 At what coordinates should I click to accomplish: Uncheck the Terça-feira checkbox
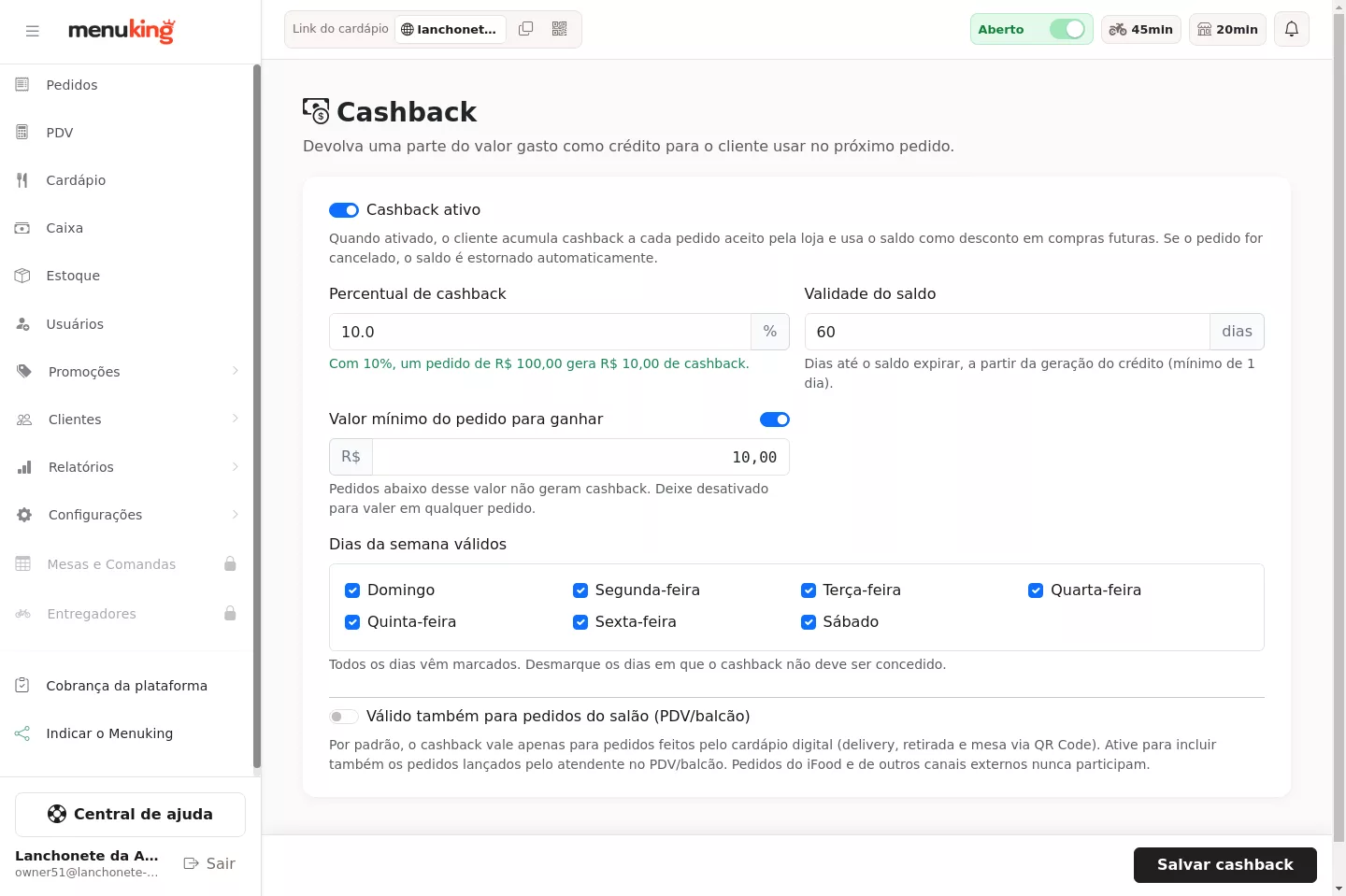[809, 590]
